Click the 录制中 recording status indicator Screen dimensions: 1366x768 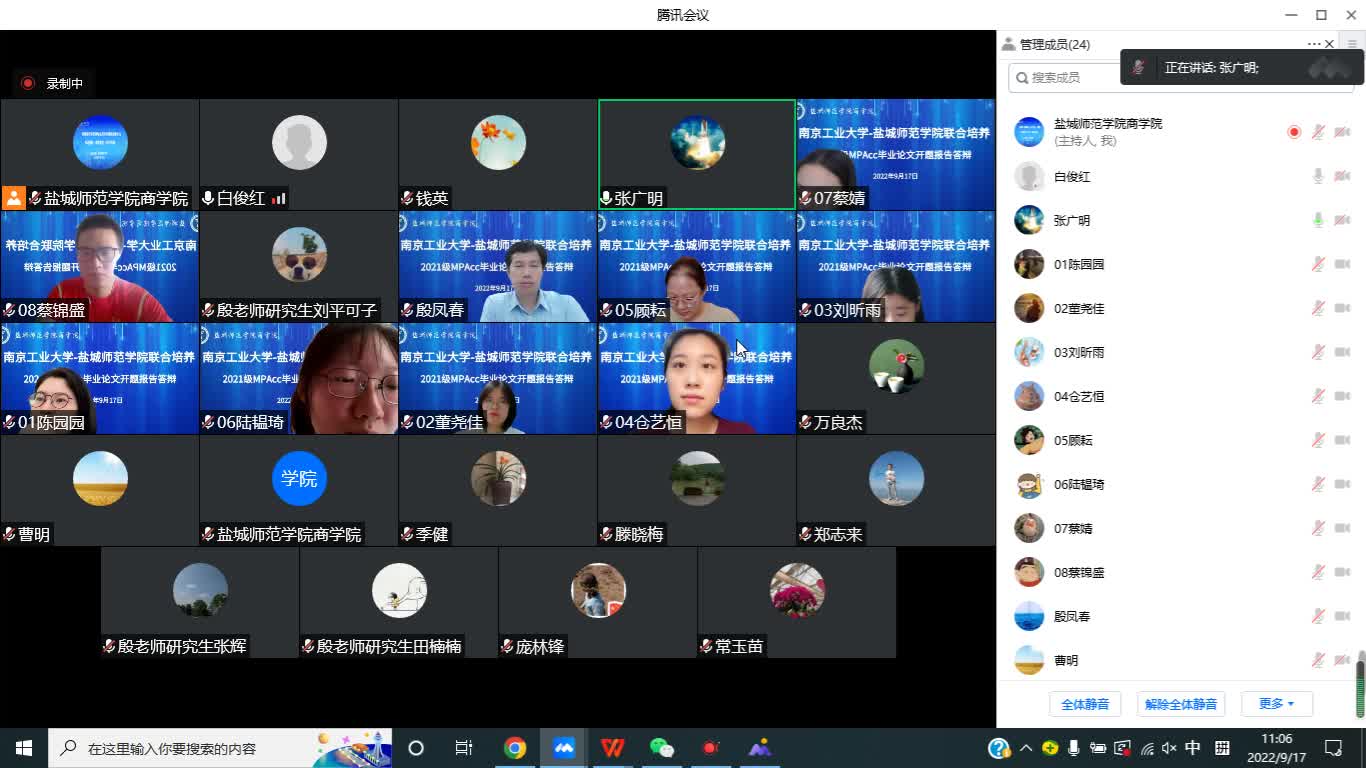[x=54, y=83]
